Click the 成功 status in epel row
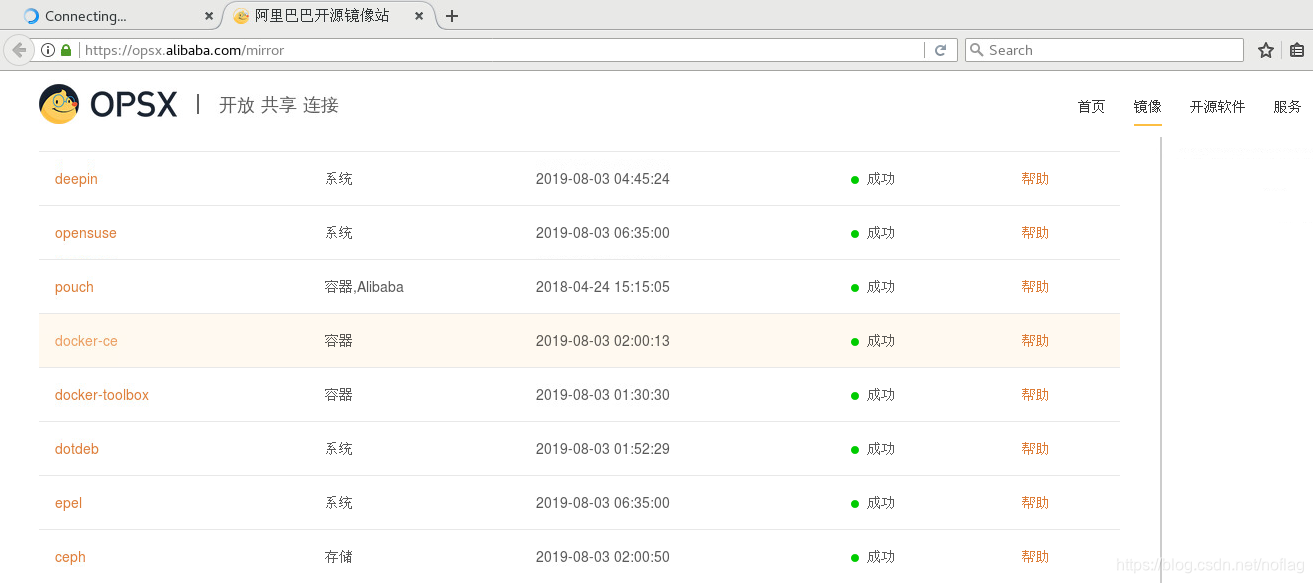 click(880, 503)
